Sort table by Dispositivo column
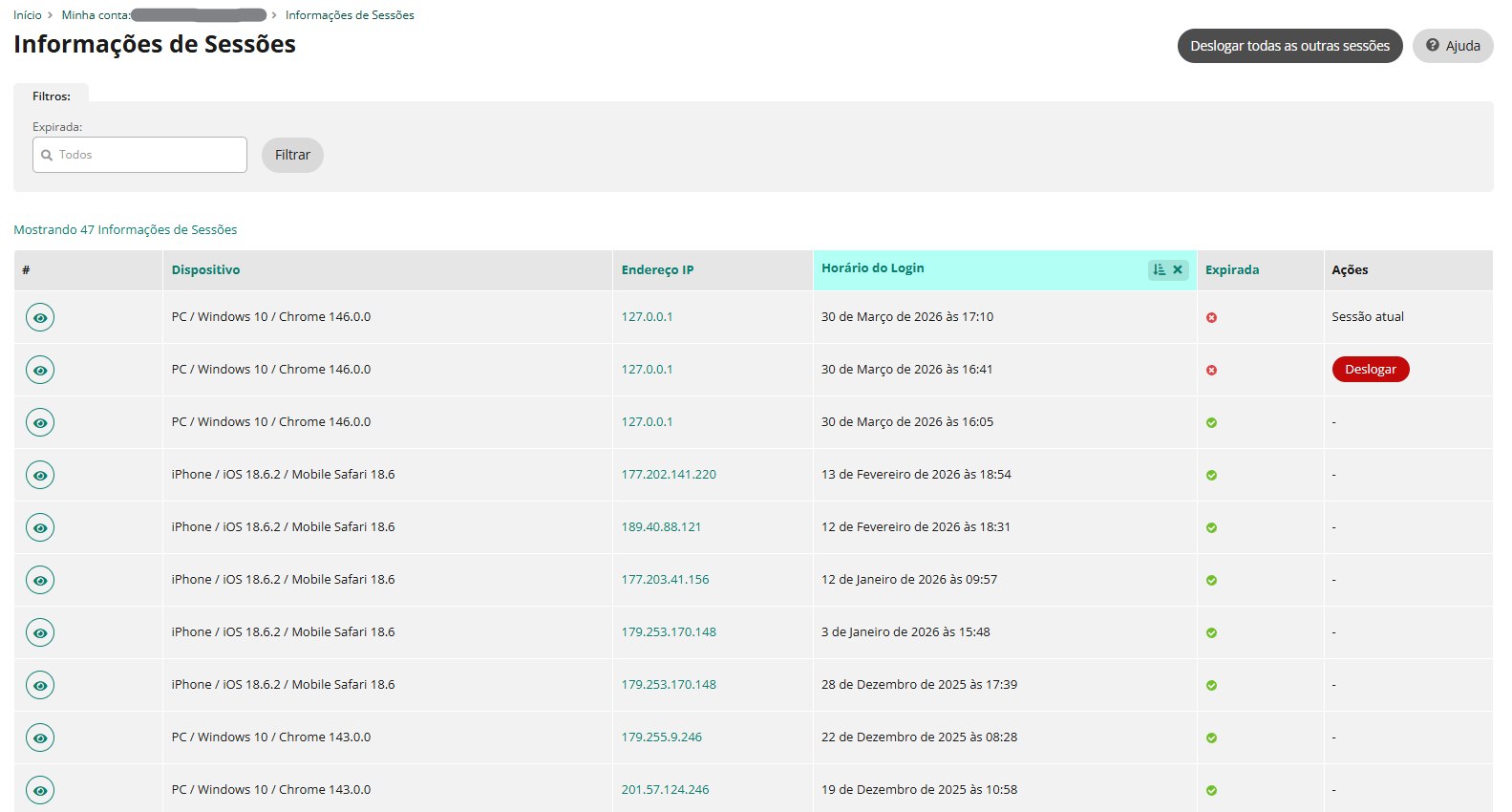 tap(205, 270)
